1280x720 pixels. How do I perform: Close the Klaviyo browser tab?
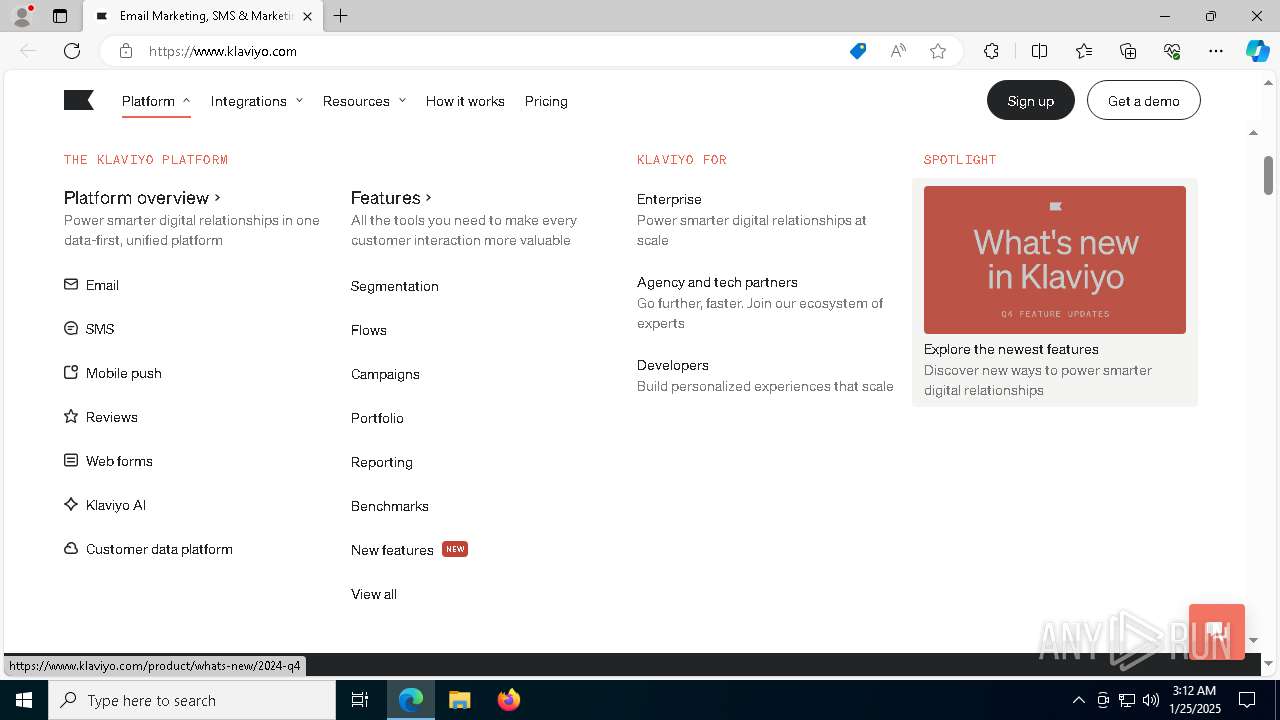[307, 16]
